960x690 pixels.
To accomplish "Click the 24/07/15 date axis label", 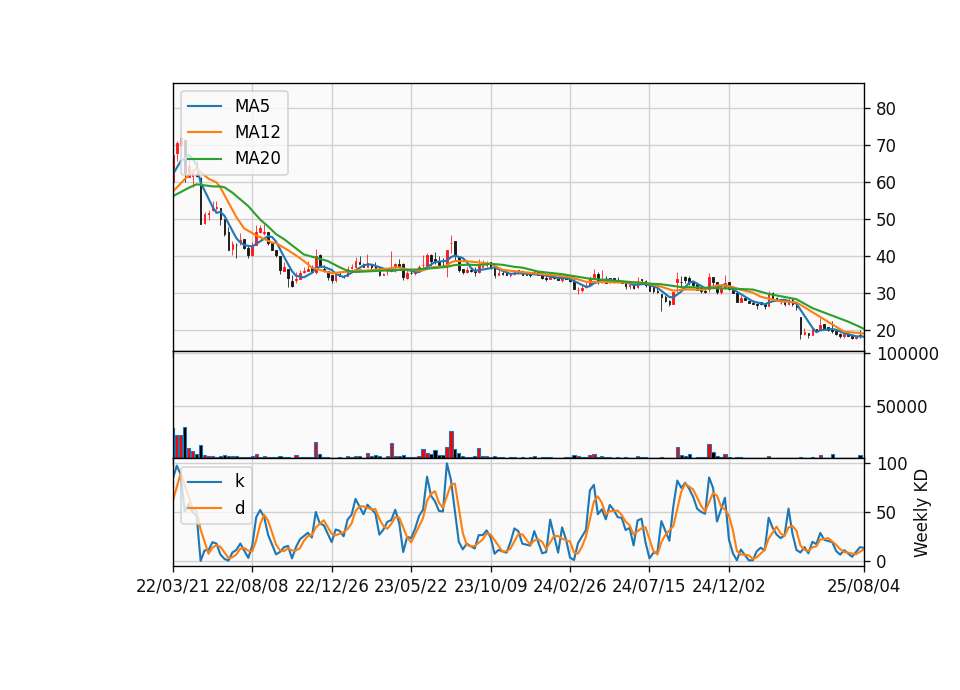I will click(x=648, y=586).
